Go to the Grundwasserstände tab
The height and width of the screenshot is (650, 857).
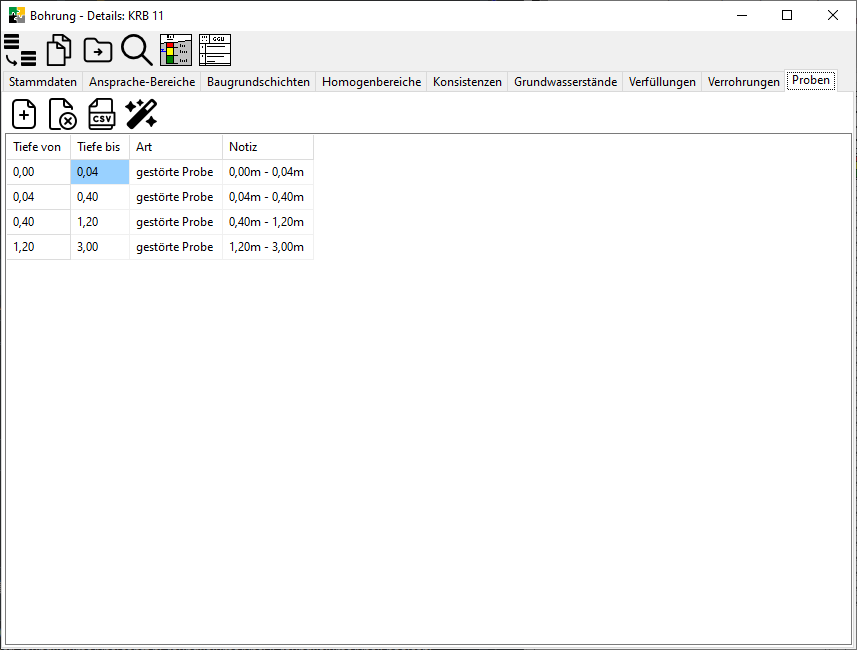pos(565,82)
